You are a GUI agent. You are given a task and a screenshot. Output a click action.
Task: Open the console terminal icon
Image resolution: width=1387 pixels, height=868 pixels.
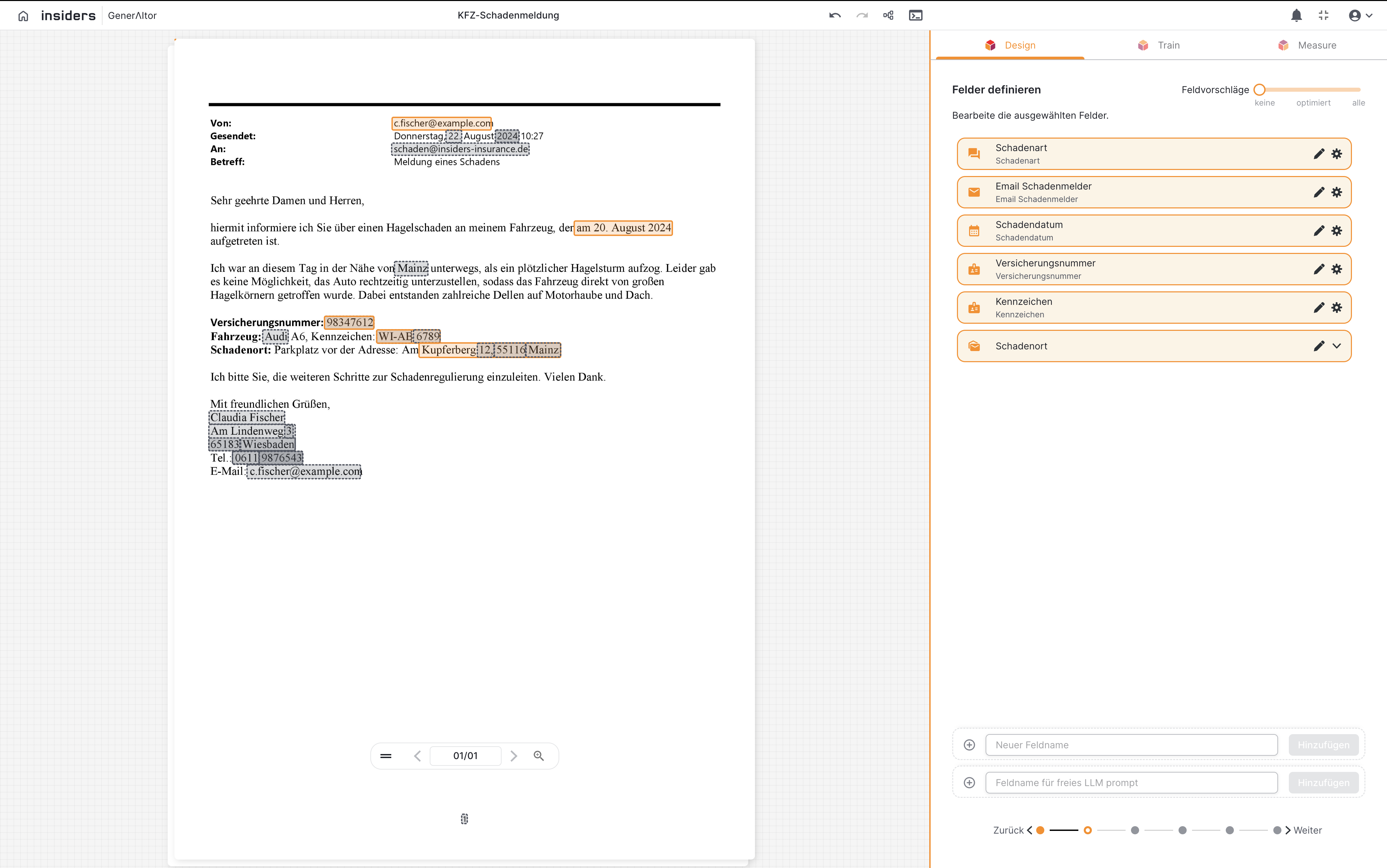916,16
